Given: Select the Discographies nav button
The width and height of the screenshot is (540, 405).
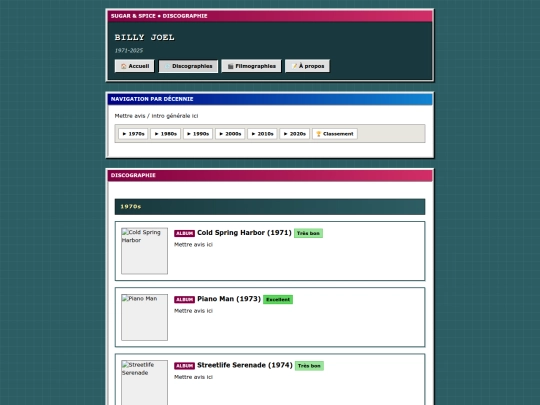Looking at the screenshot, I should tap(188, 66).
